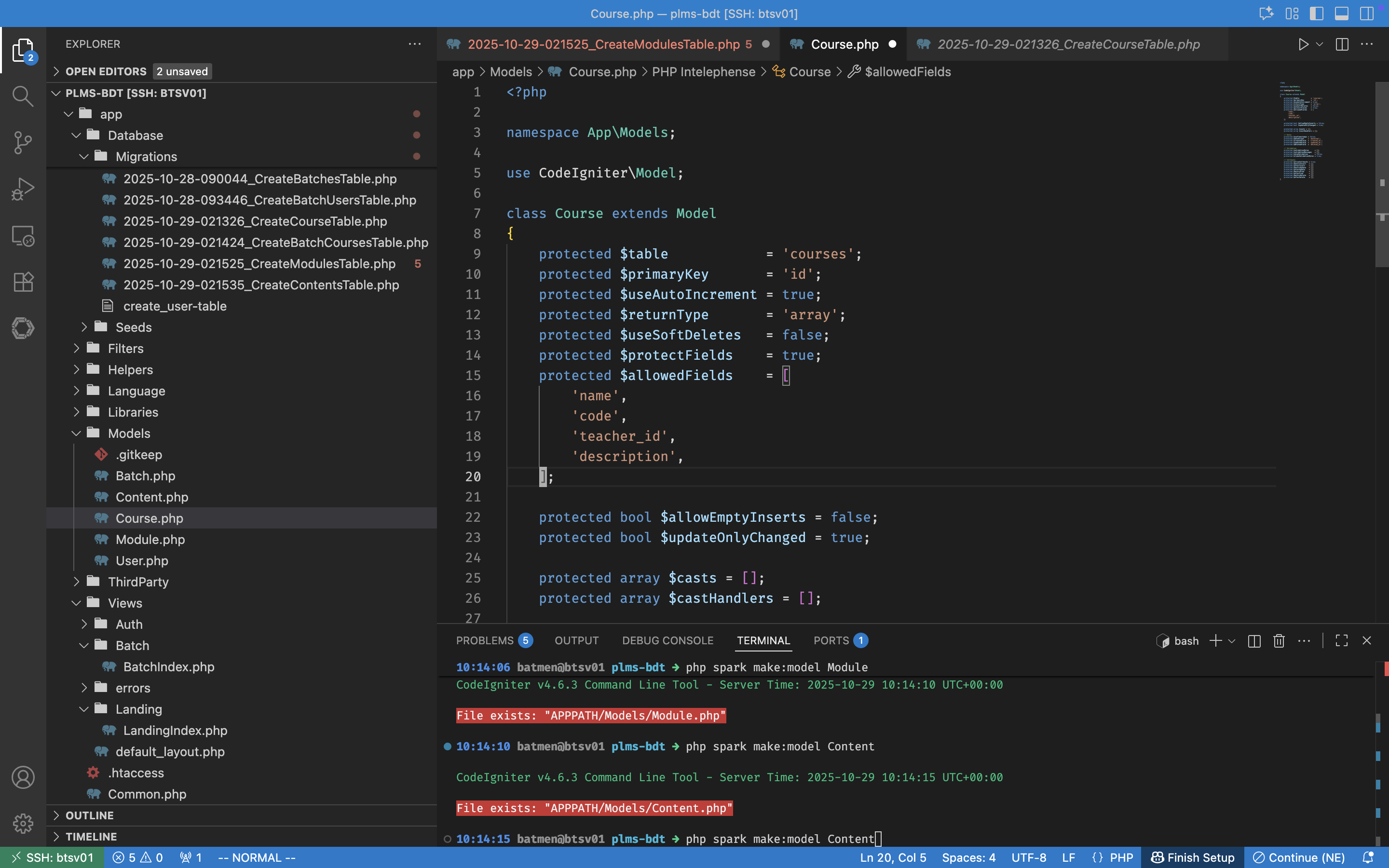Open the Extensions view
The width and height of the screenshot is (1389, 868).
(x=22, y=282)
